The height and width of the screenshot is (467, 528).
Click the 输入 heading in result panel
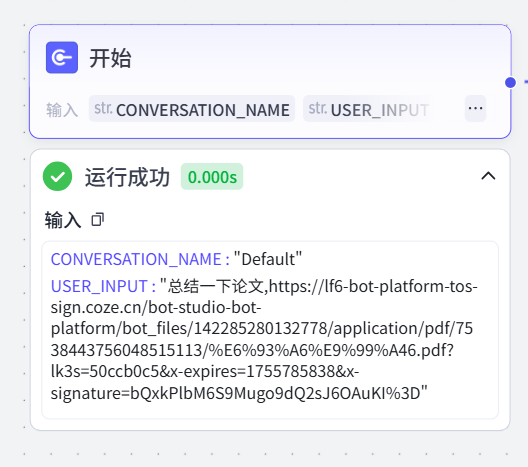point(63,220)
